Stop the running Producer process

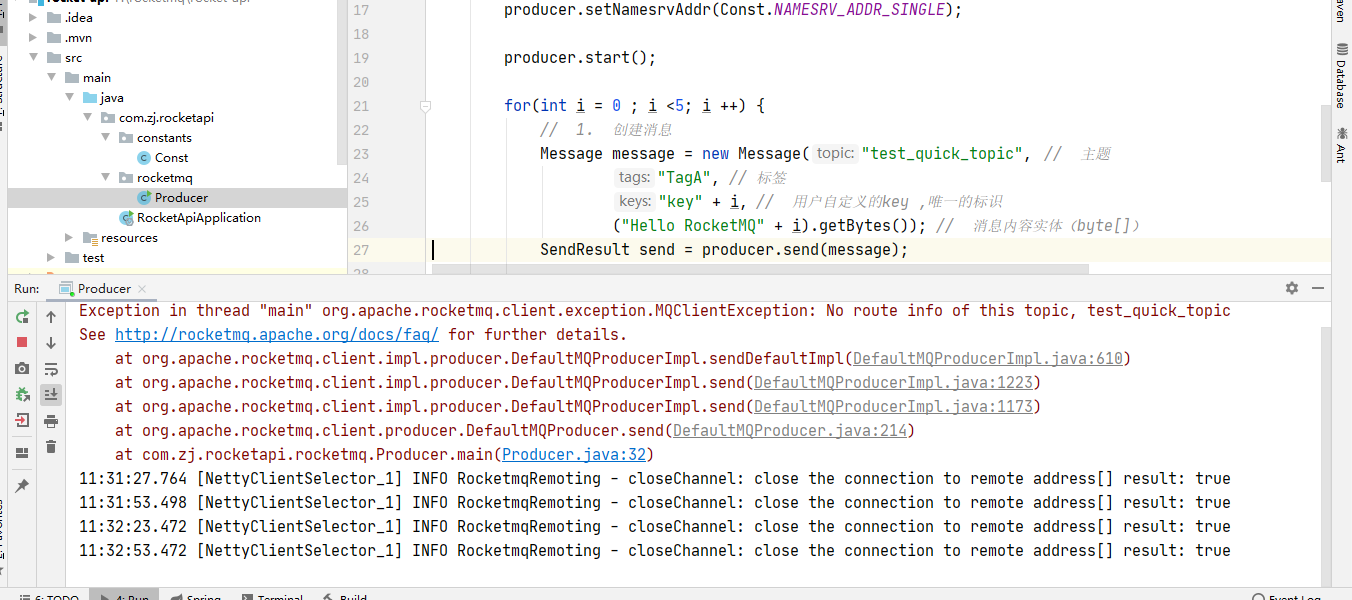22,343
